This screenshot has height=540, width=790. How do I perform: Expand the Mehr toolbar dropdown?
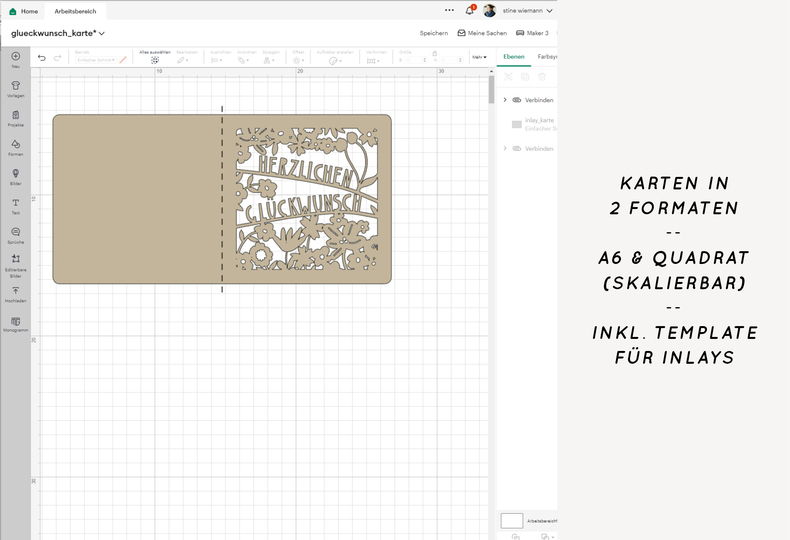point(479,58)
